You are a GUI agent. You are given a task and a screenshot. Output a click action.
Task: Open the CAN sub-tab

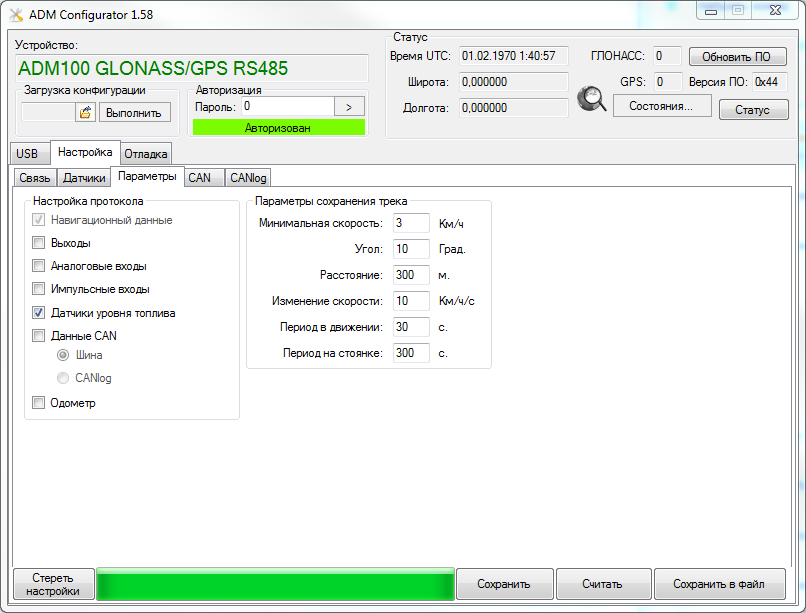click(x=204, y=178)
